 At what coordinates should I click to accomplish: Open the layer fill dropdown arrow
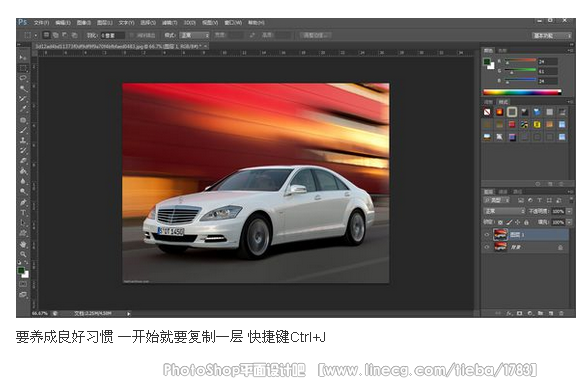point(569,222)
